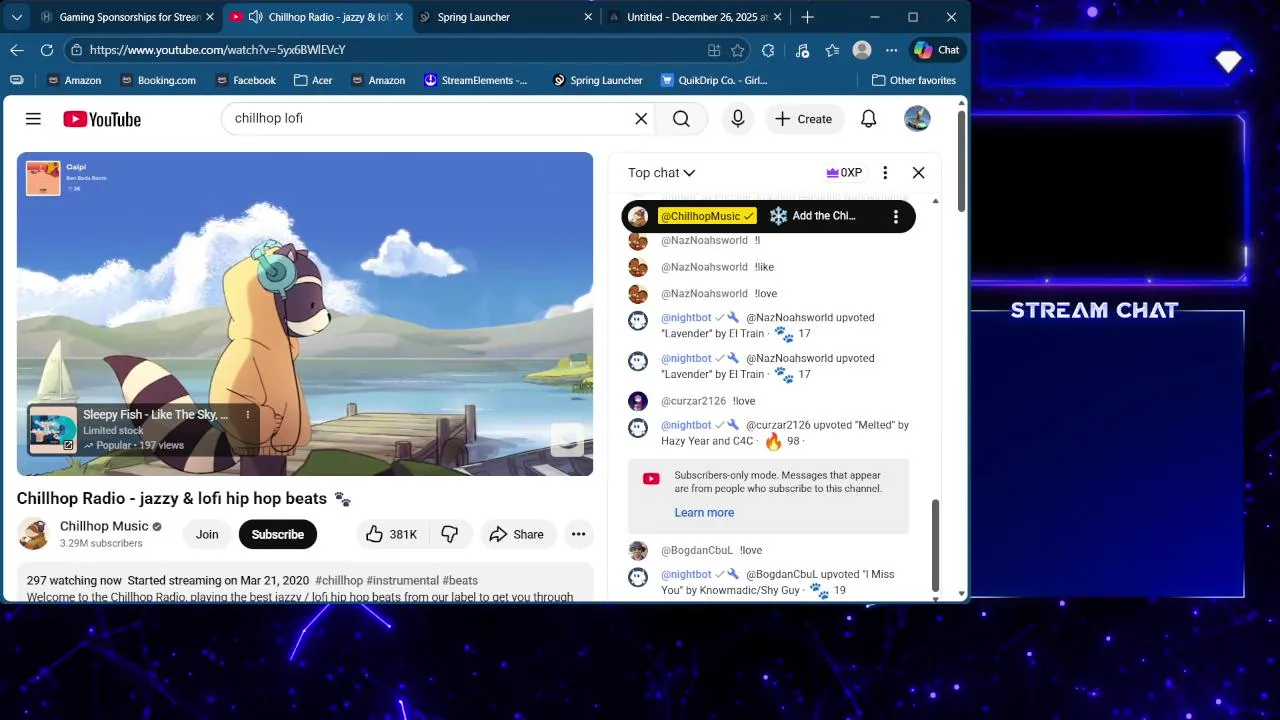View site information icon in address bar

pyautogui.click(x=77, y=50)
